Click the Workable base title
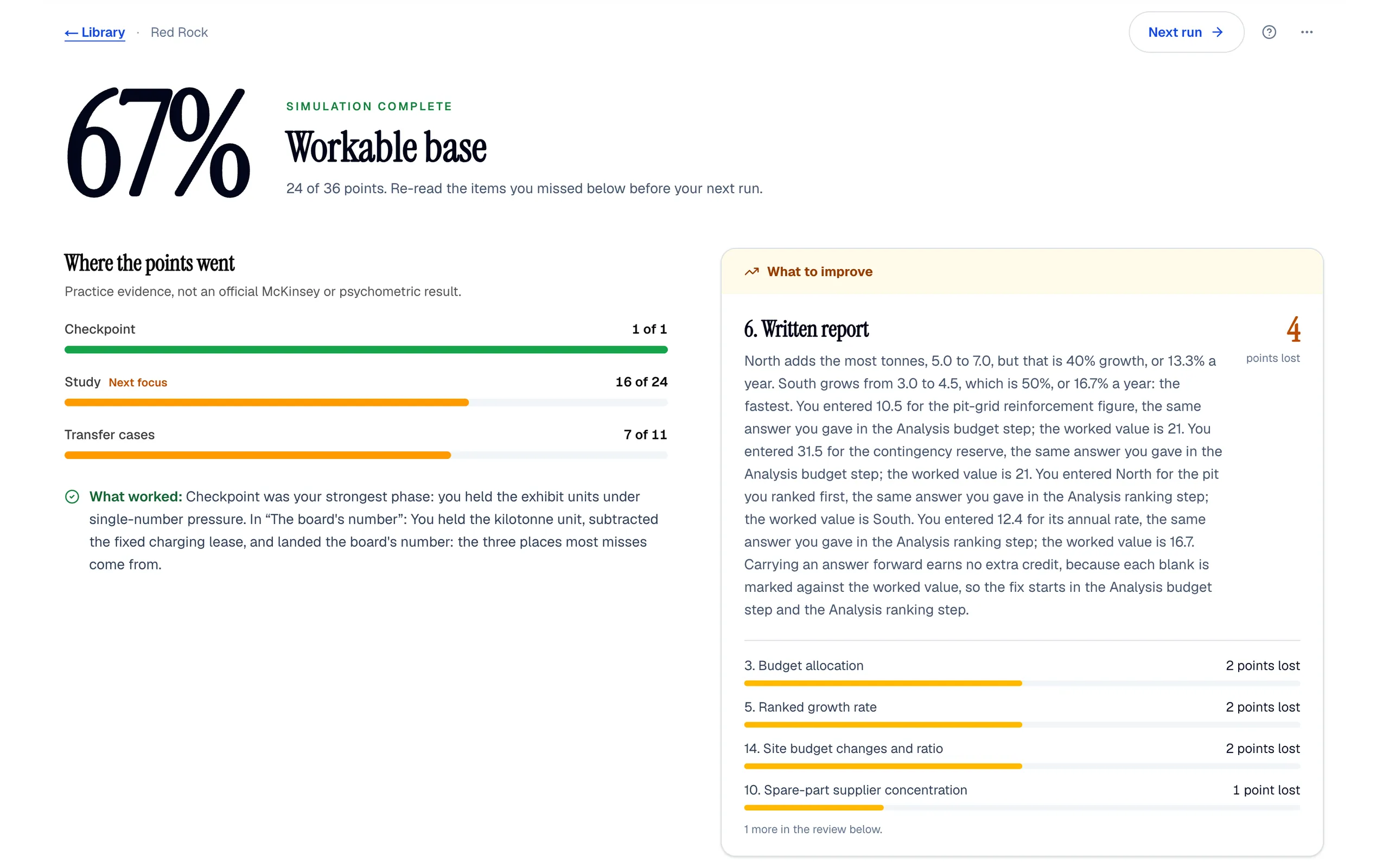 [x=386, y=147]
